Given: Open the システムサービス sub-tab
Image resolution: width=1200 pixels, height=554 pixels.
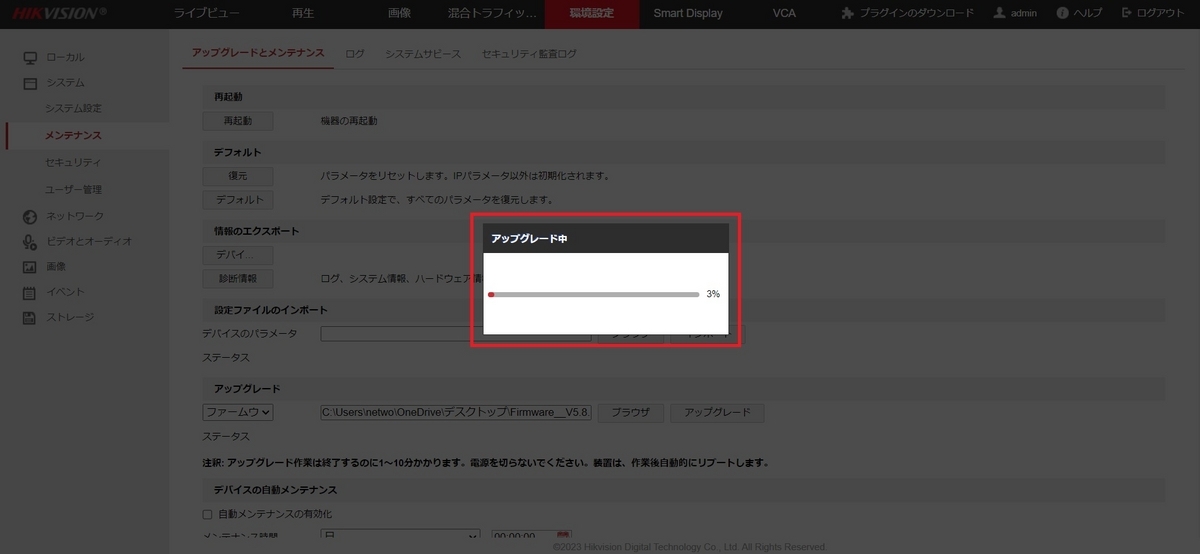Looking at the screenshot, I should coord(423,54).
